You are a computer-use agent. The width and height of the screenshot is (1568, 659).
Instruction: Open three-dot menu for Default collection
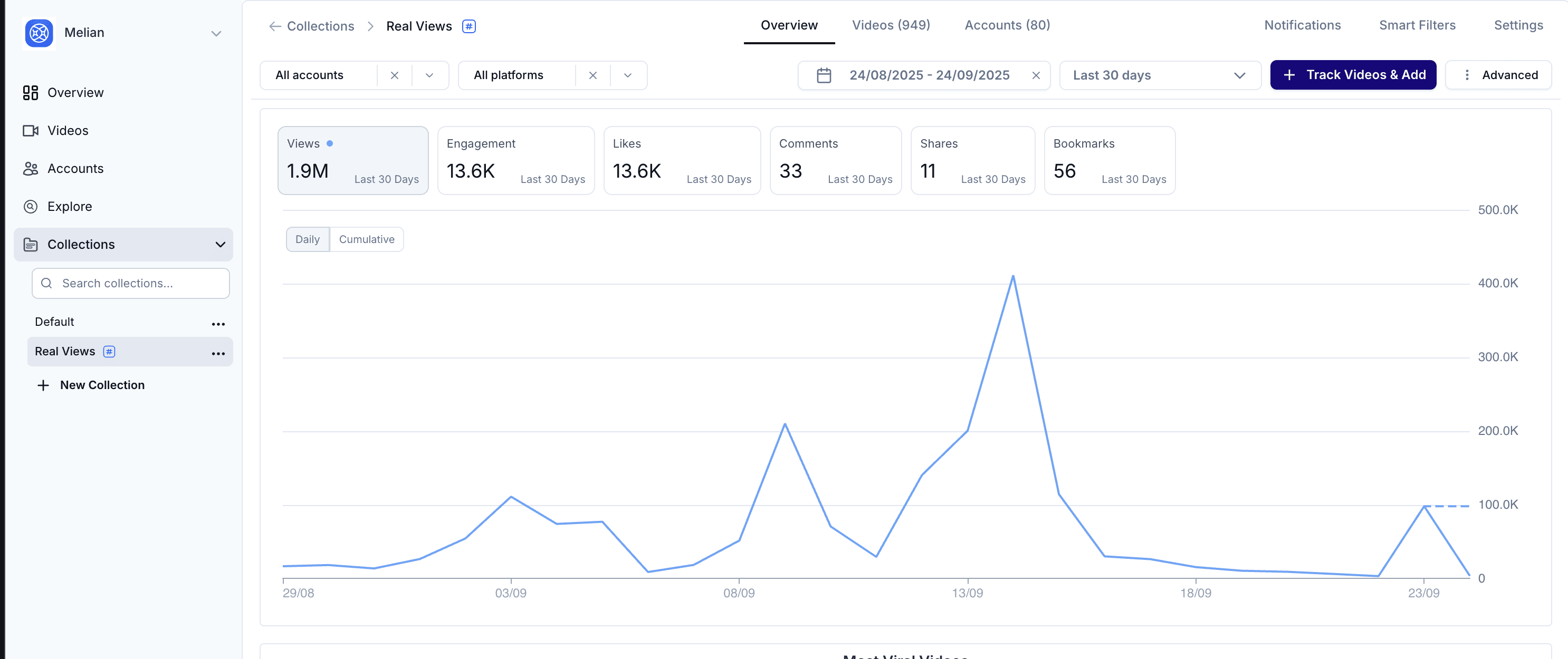218,324
